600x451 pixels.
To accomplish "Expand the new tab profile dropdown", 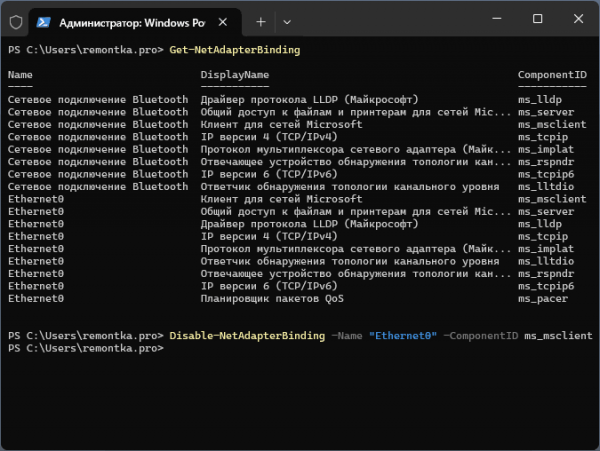I will tap(287, 23).
